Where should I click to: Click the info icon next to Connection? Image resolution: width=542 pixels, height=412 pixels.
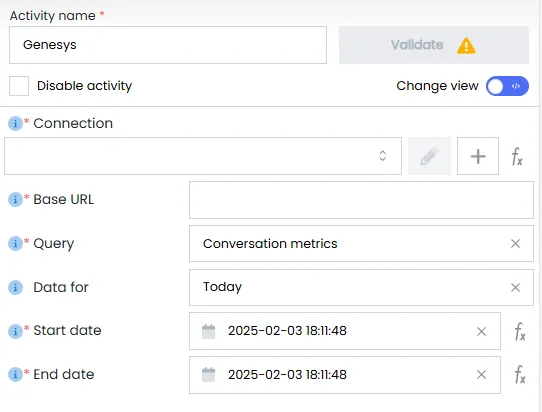click(x=15, y=123)
